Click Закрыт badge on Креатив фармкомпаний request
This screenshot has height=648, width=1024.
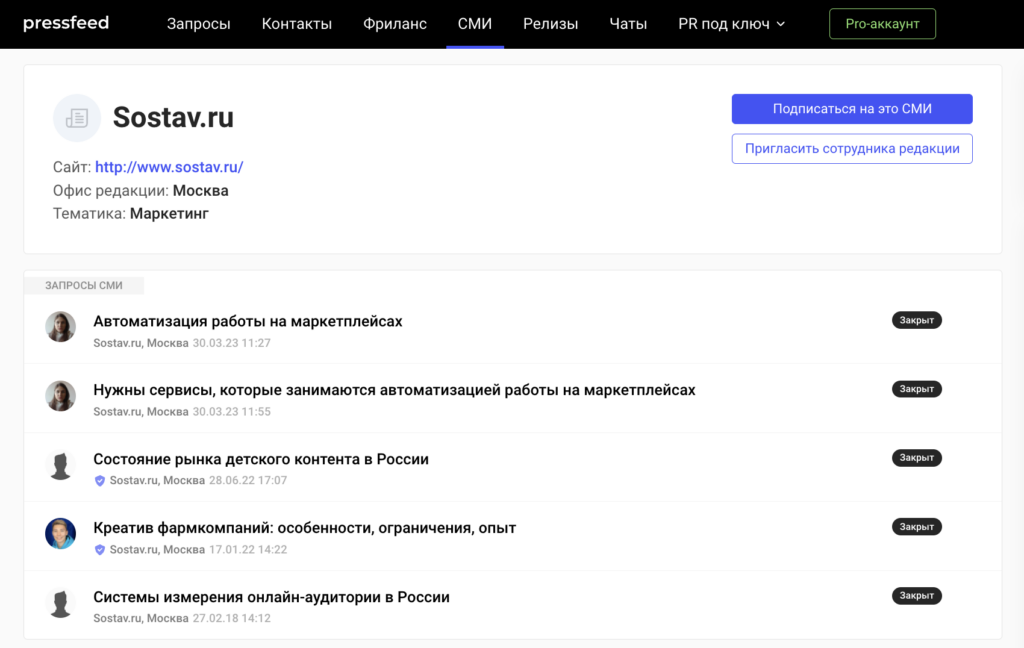(x=916, y=526)
